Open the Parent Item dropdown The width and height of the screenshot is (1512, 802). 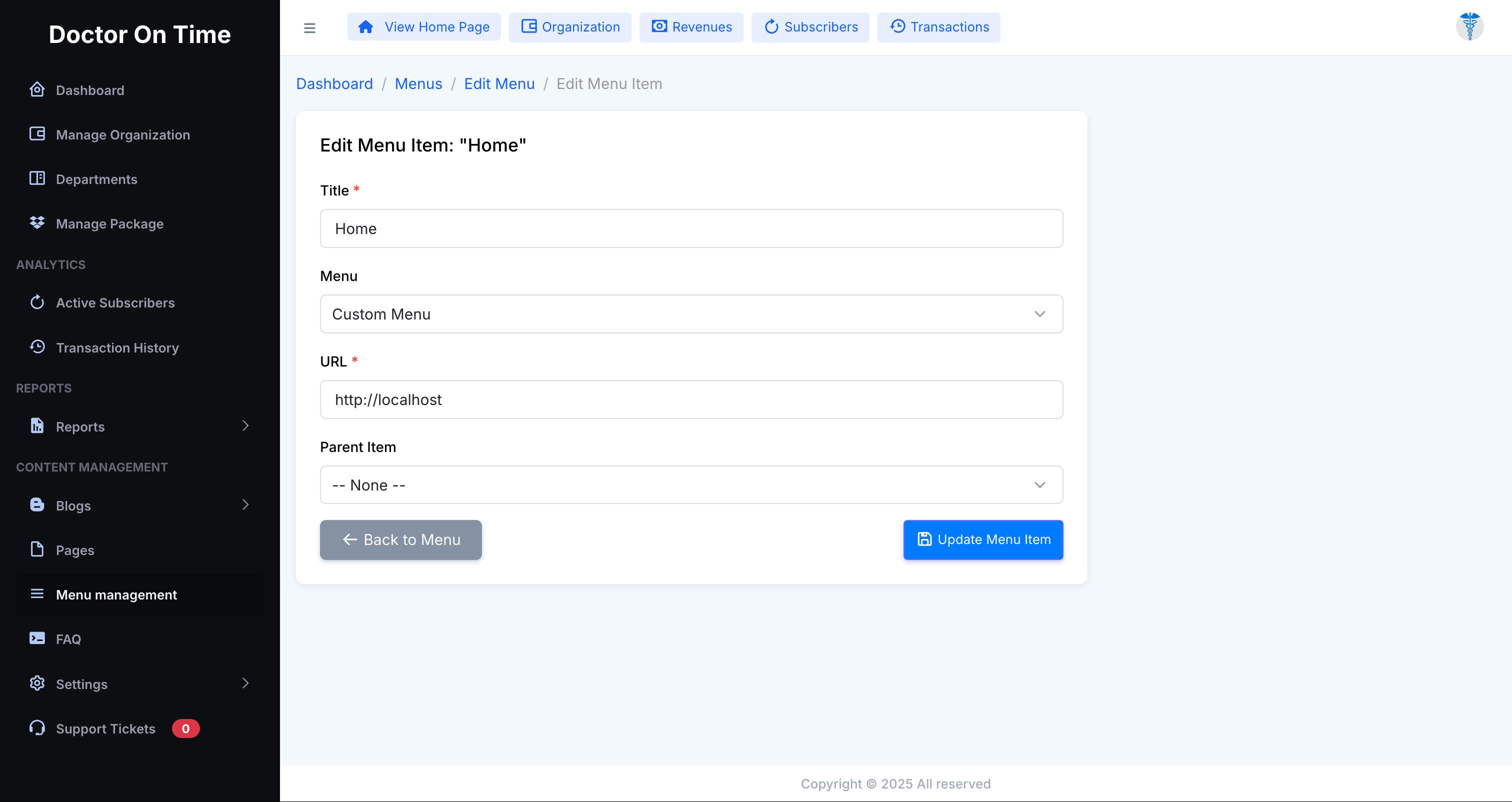pos(691,485)
